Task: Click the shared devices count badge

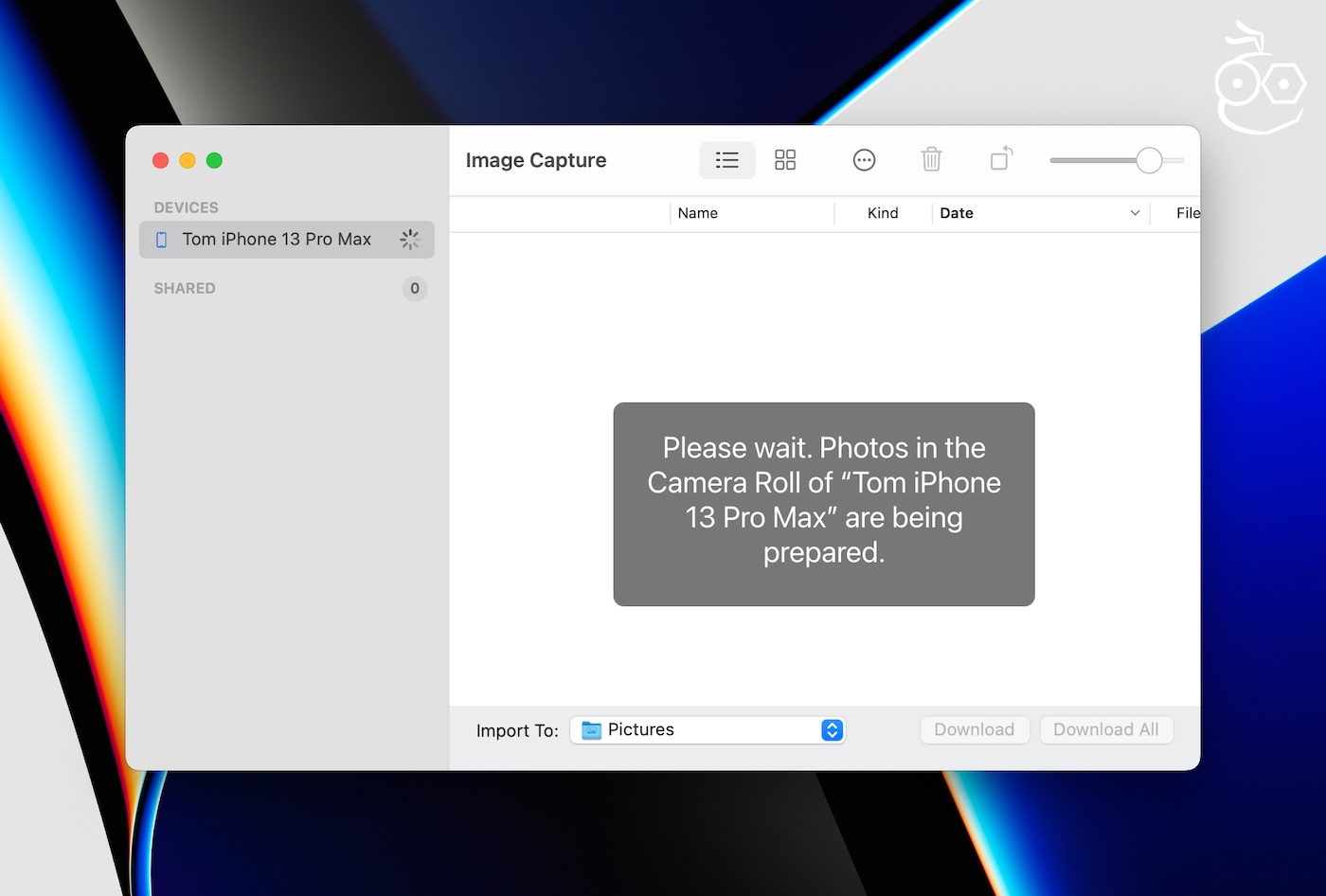Action: (414, 288)
